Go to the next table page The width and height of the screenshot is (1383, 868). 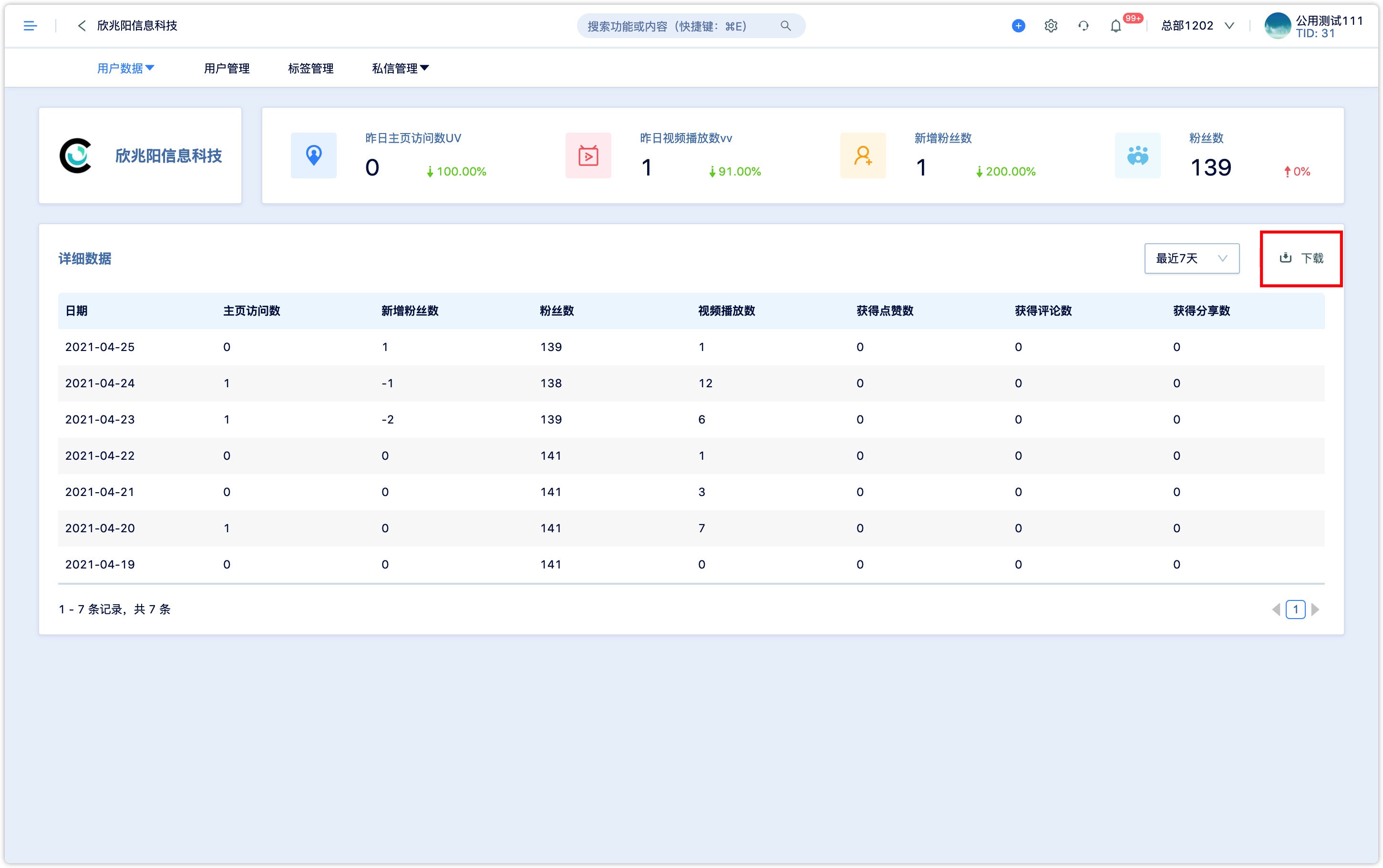[x=1315, y=609]
